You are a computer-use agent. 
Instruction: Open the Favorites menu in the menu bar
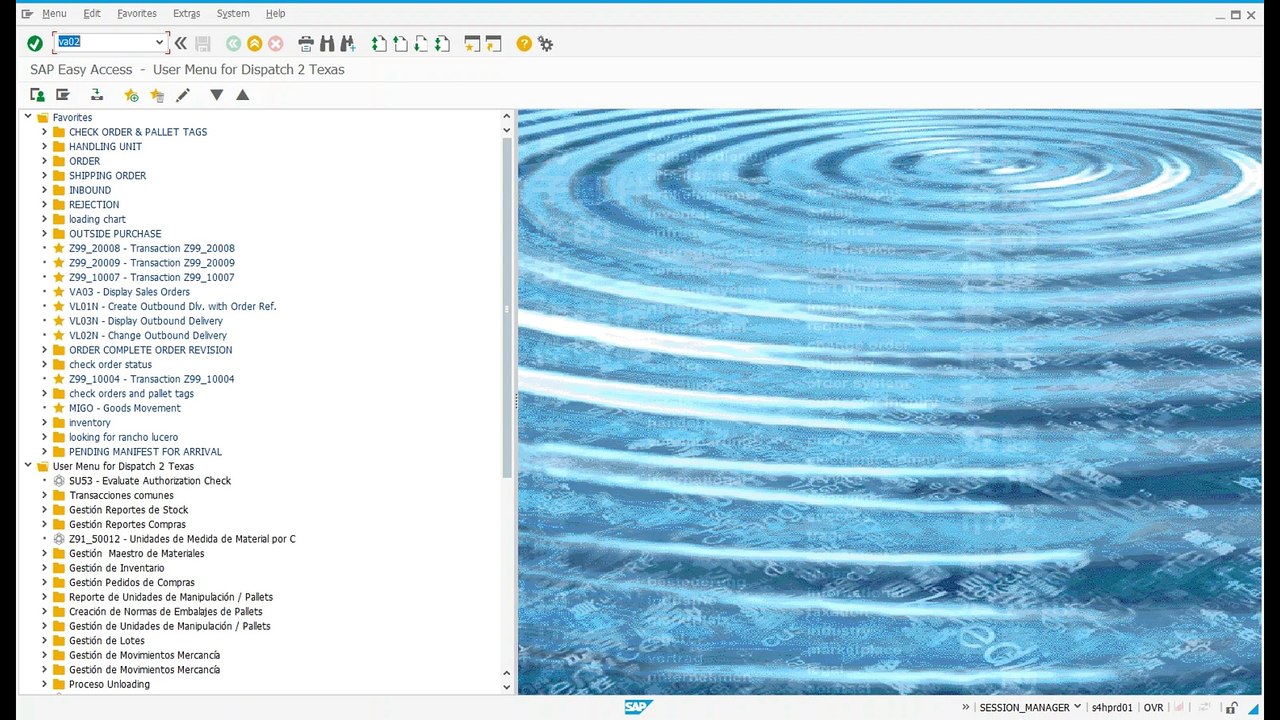137,13
